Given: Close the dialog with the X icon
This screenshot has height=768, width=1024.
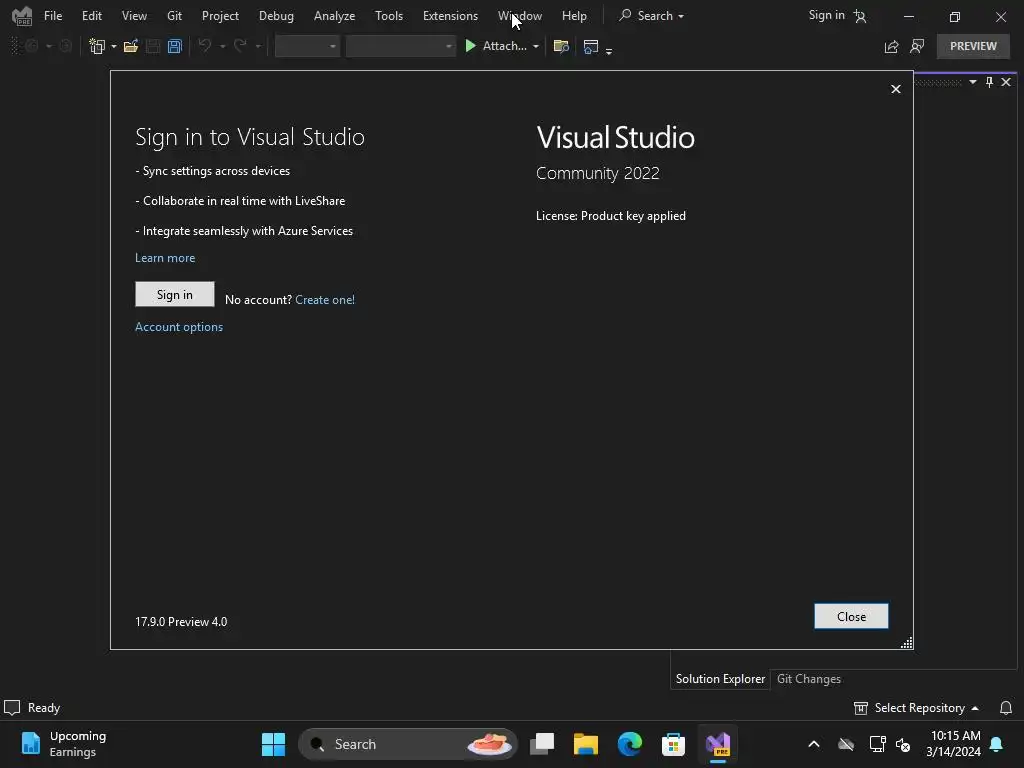Looking at the screenshot, I should pyautogui.click(x=896, y=89).
